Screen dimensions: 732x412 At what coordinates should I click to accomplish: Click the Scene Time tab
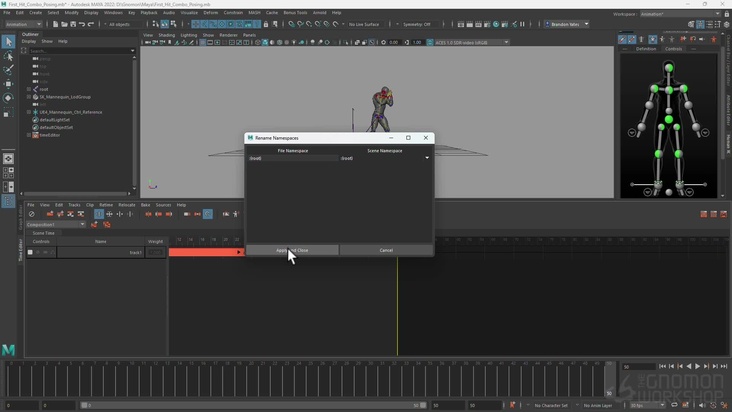coord(43,233)
